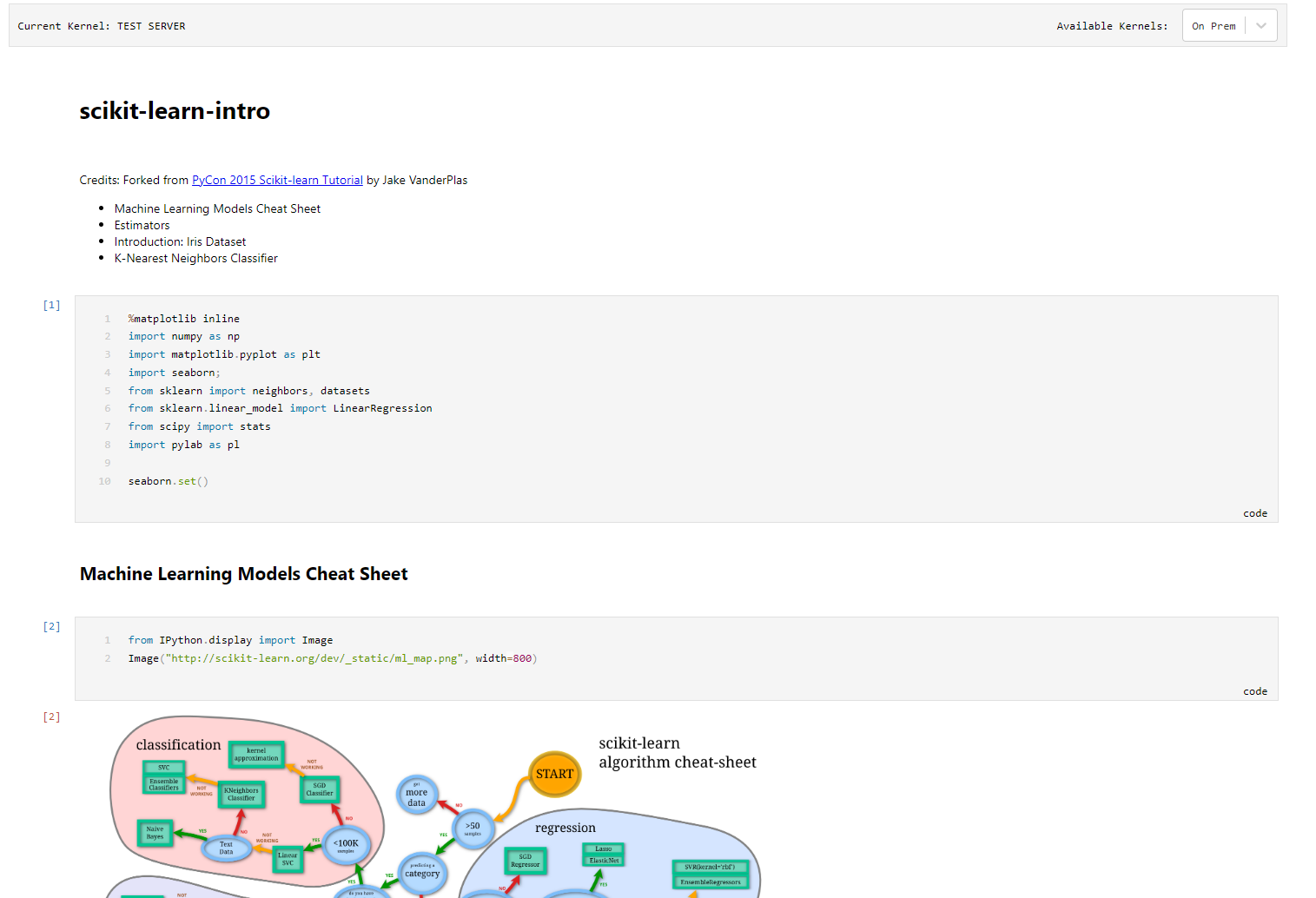Click the Naive Bayes box in diagram

[155, 833]
